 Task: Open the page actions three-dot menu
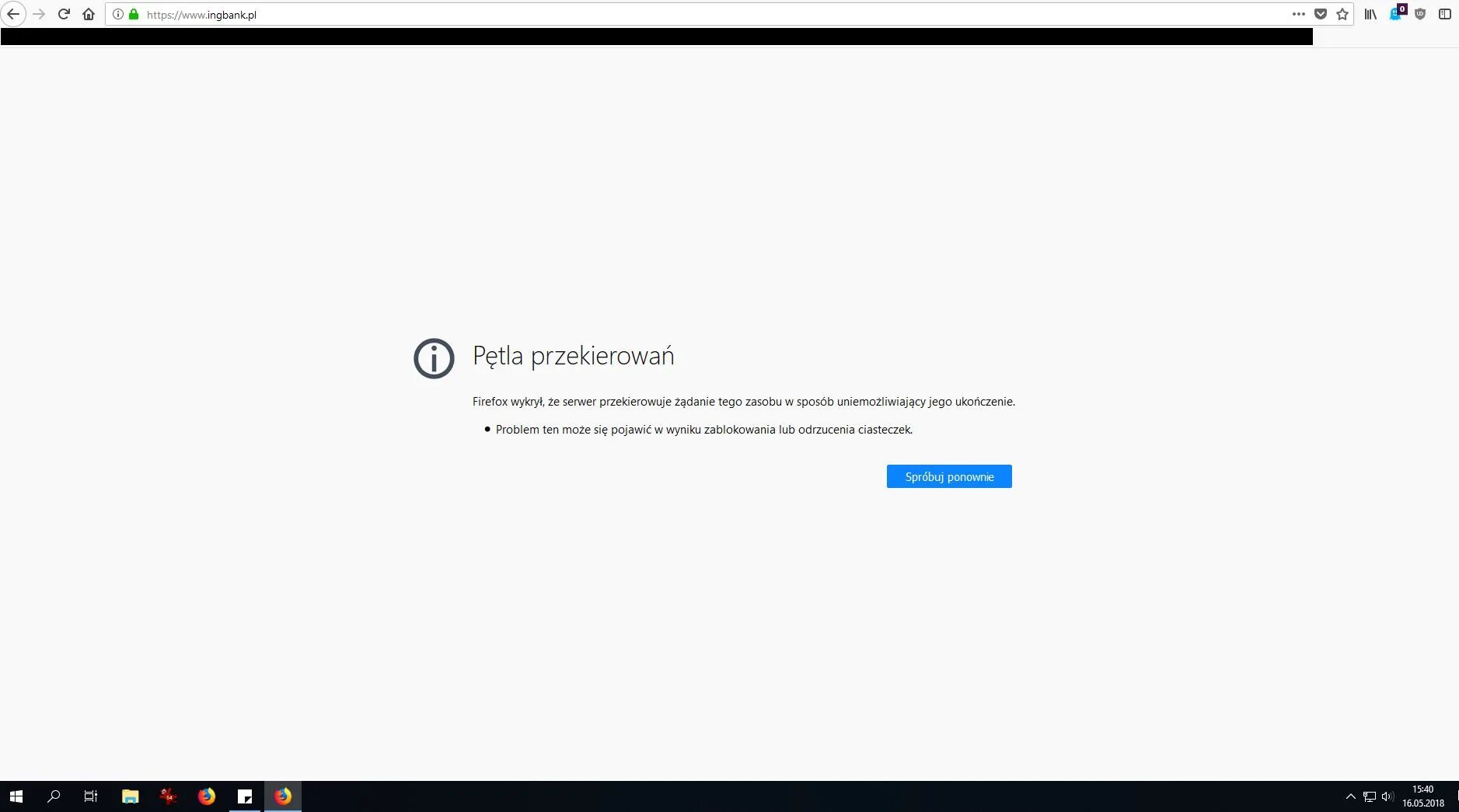pos(1298,14)
